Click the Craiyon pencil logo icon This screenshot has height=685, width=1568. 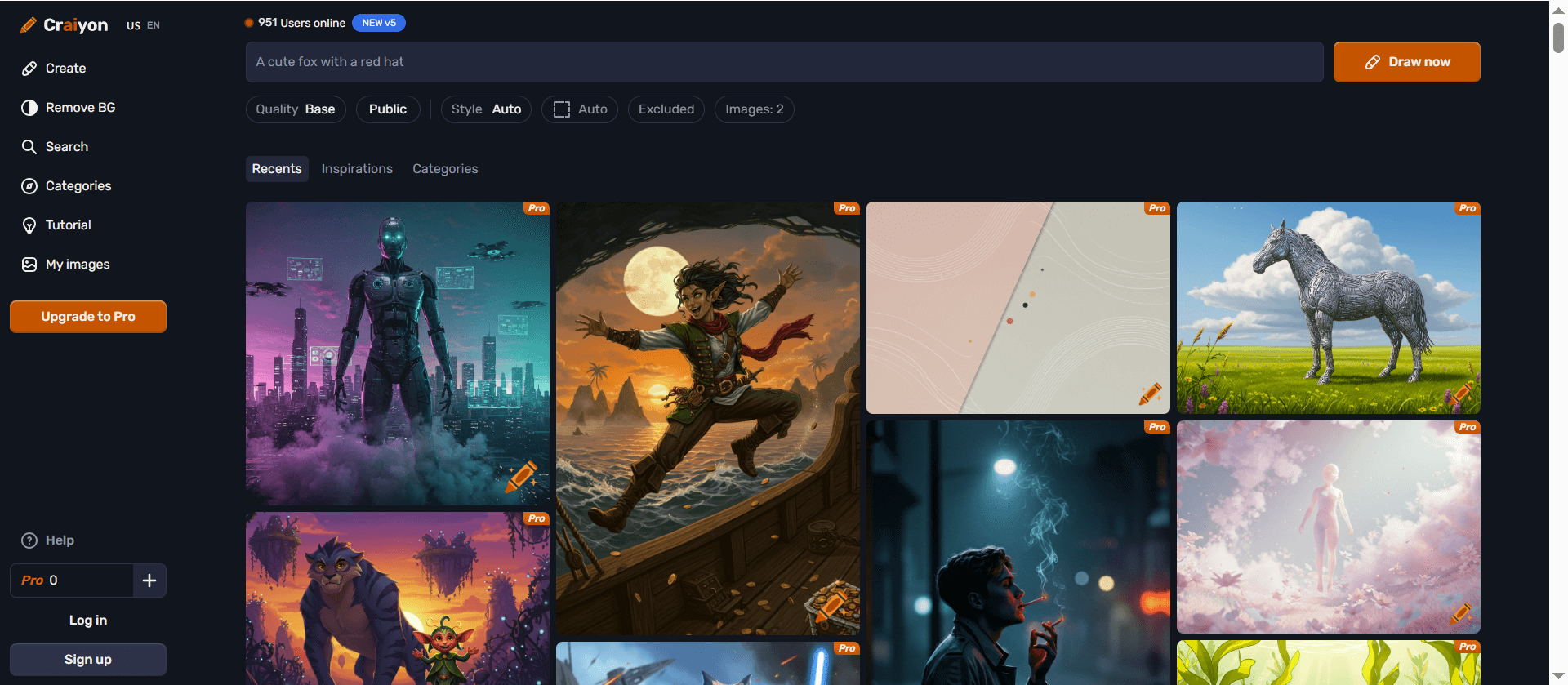[x=28, y=25]
